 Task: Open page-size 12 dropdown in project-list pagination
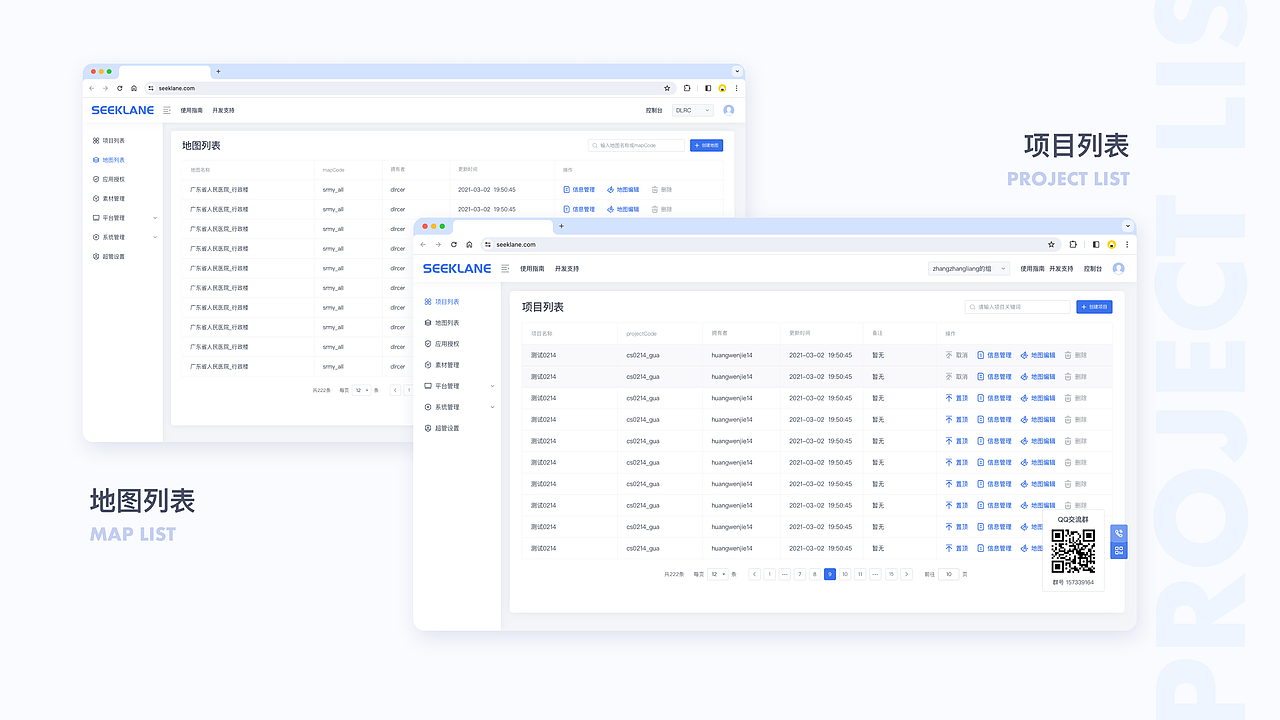[x=718, y=574]
